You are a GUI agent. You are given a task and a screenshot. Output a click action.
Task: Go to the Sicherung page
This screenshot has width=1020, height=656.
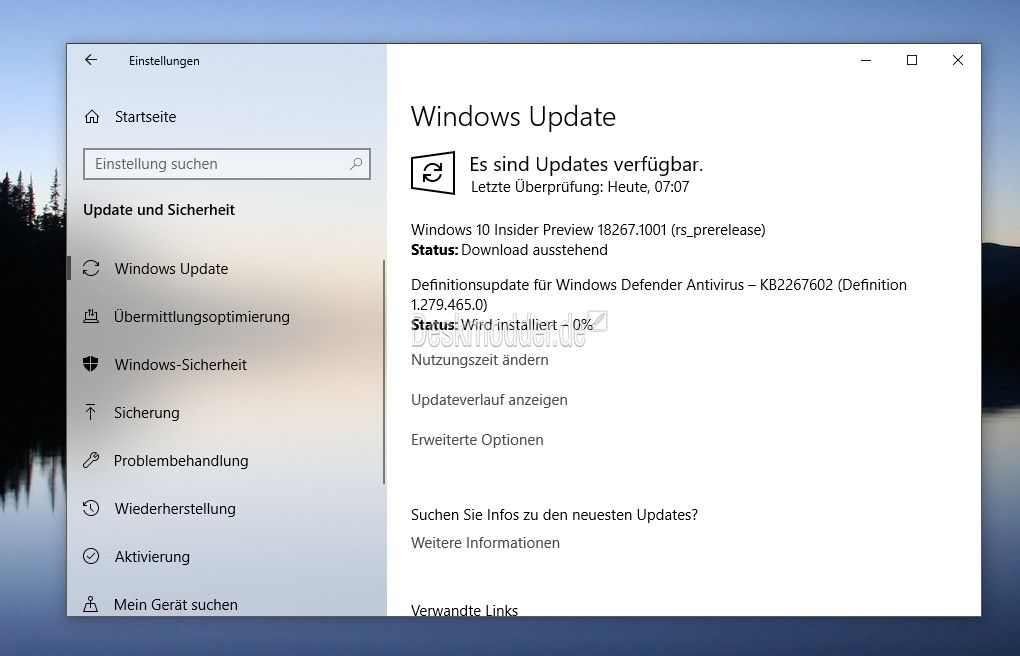coord(146,413)
